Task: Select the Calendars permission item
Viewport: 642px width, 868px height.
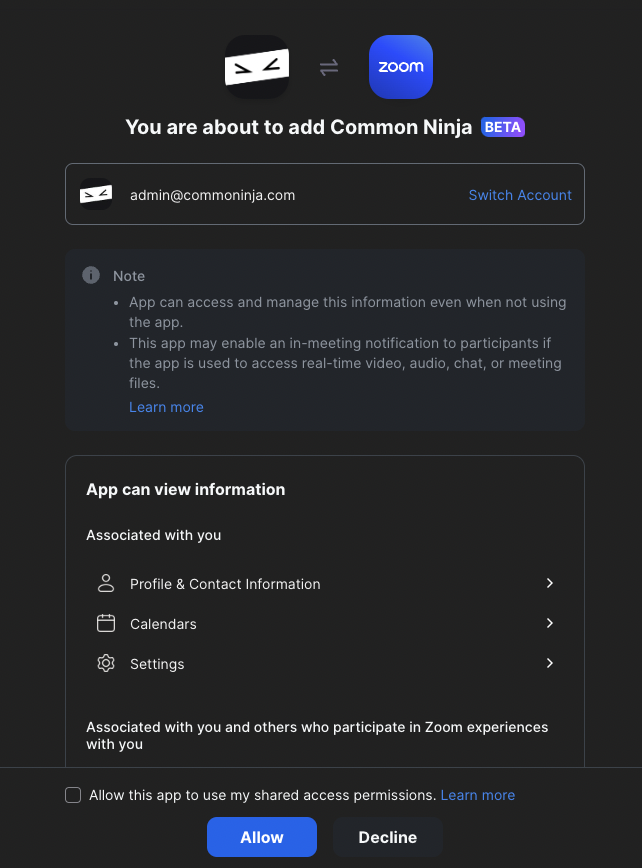Action: 163,624
